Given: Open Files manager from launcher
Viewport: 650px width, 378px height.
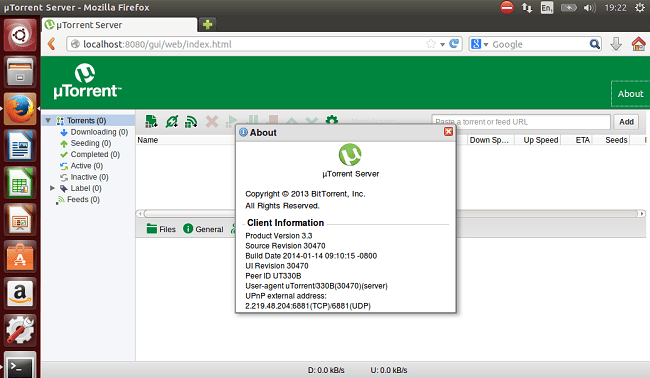Looking at the screenshot, I should click(20, 72).
